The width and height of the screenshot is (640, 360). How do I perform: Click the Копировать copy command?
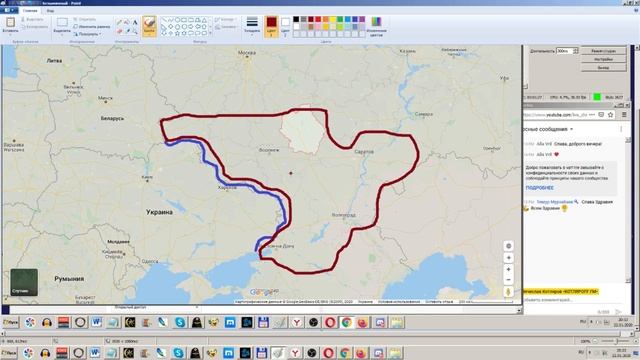pos(34,27)
